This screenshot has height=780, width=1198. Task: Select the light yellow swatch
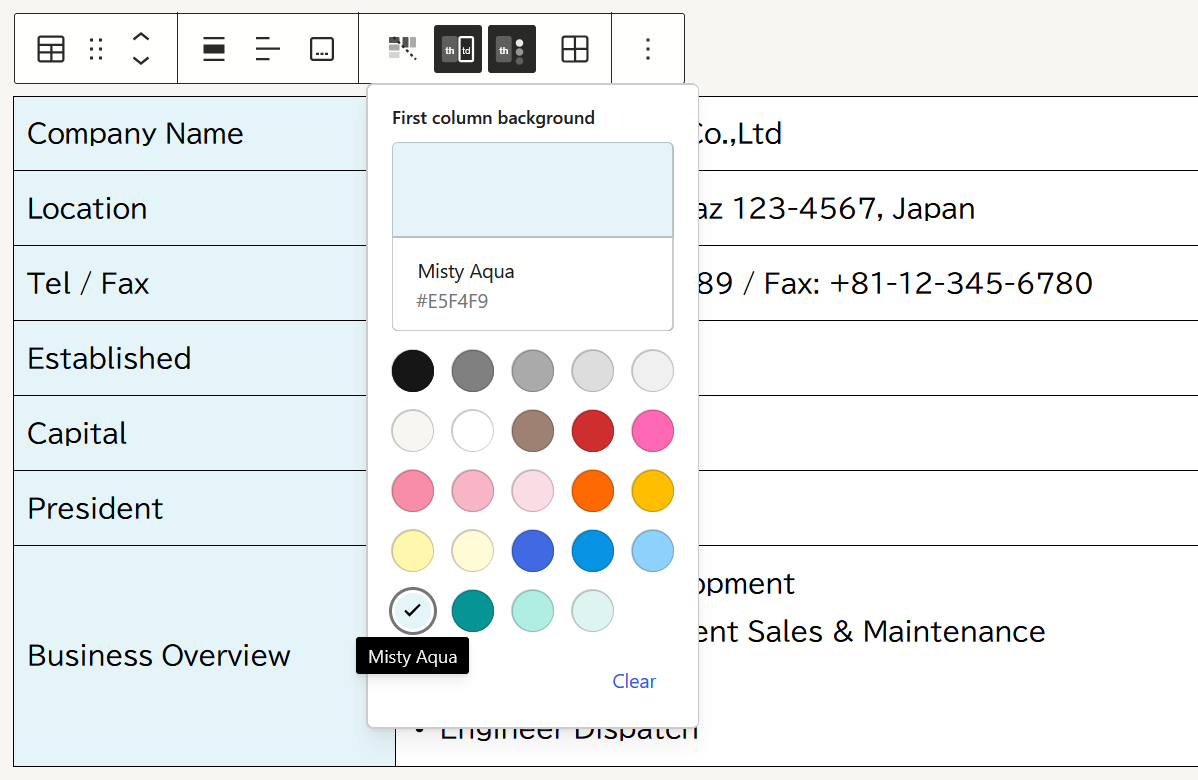point(413,551)
